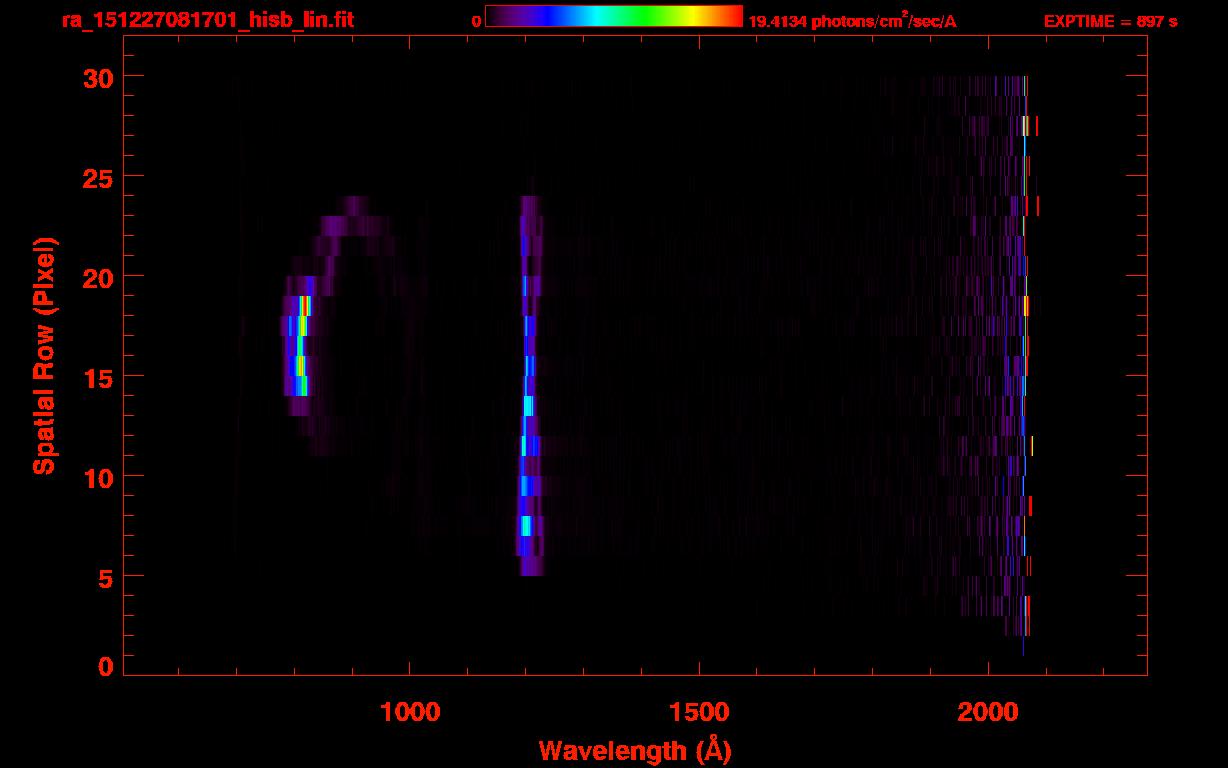Viewport: 1228px width, 768px height.
Task: Click the colorbar minimum value 0
Action: [477, 21]
